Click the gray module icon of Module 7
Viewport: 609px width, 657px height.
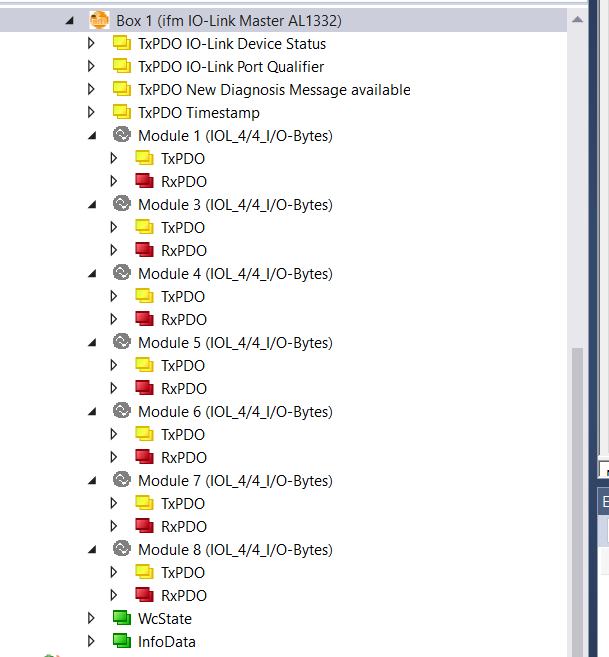122,480
